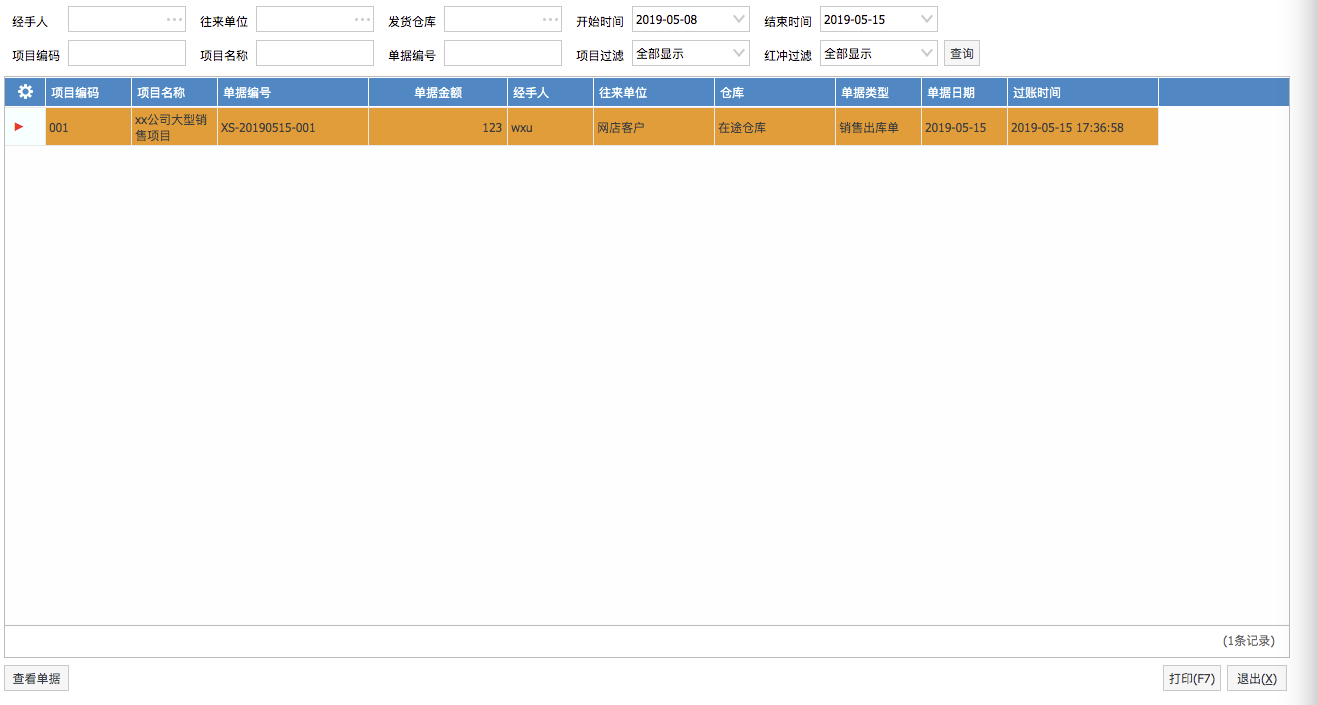Focus the 经手人 input field
Screen dimensions: 1318x705
127,19
